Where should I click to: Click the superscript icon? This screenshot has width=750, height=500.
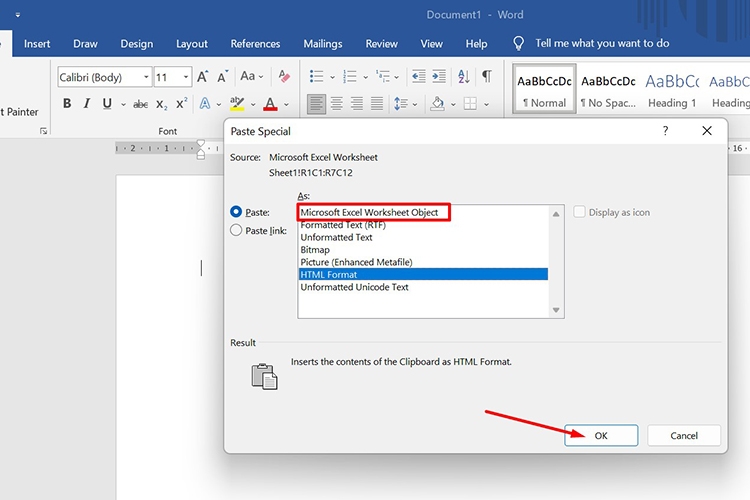[x=181, y=104]
